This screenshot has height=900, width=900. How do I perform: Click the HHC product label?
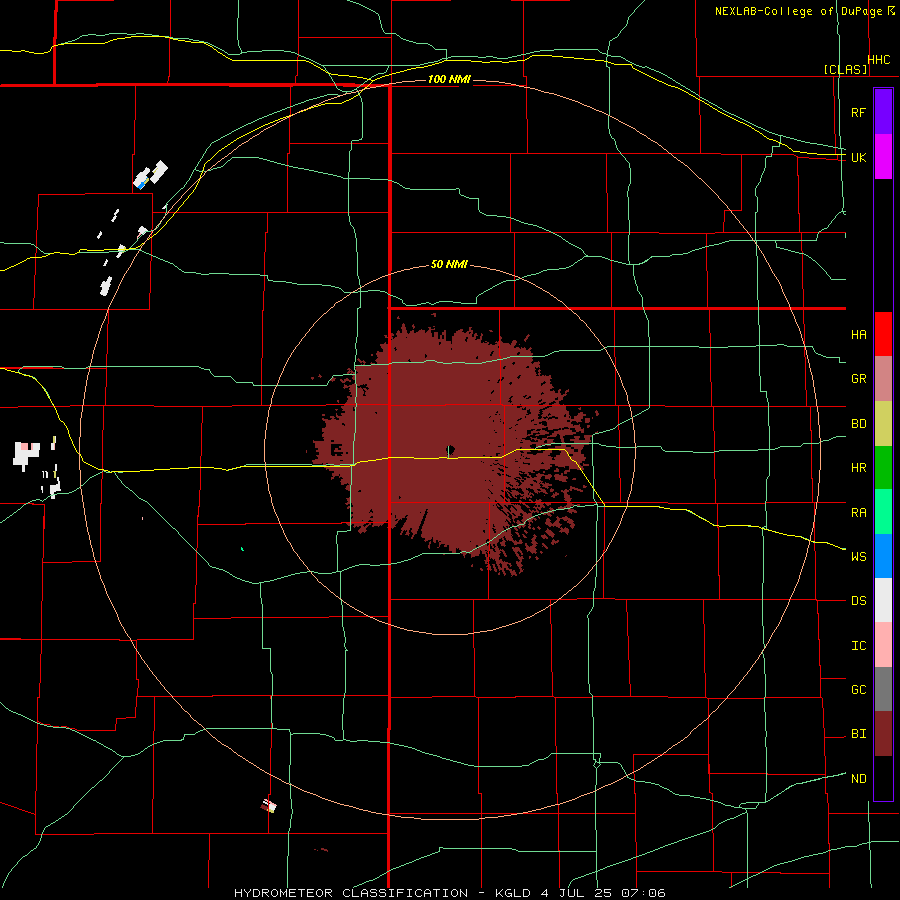point(878,60)
